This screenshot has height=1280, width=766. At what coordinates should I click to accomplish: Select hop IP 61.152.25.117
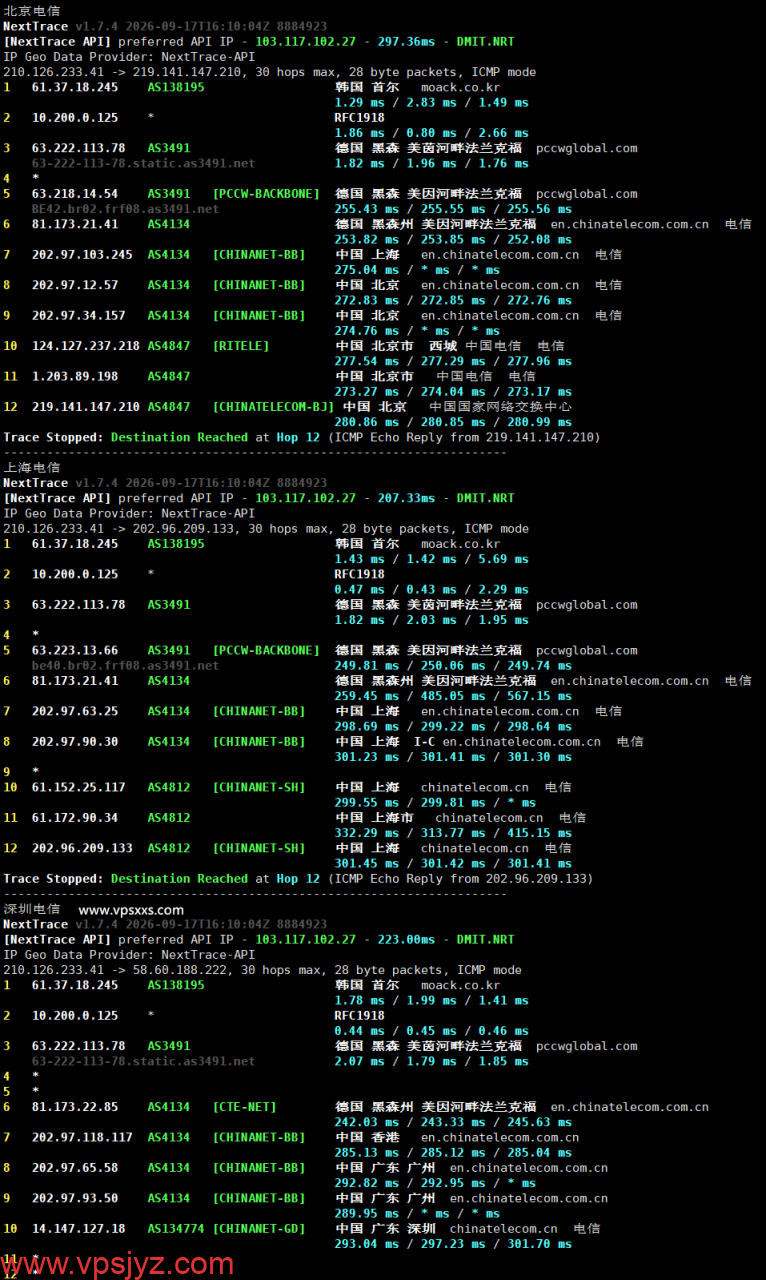(x=79, y=787)
